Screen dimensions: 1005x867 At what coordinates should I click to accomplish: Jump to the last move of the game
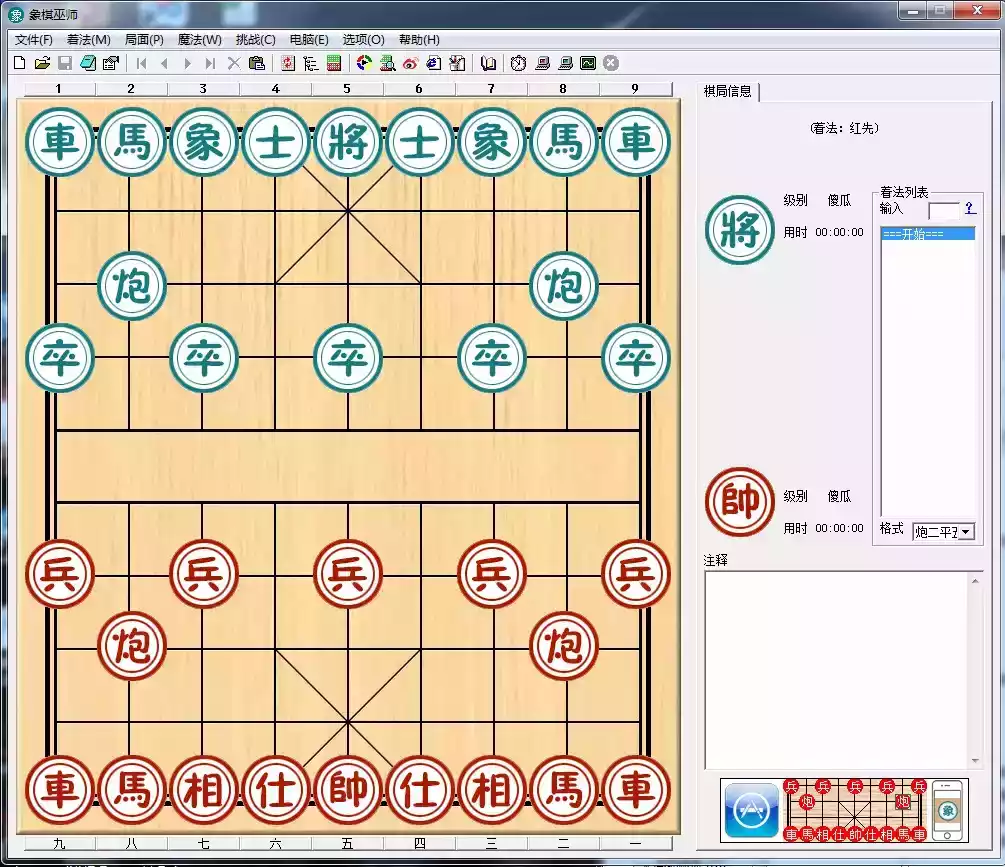point(211,62)
